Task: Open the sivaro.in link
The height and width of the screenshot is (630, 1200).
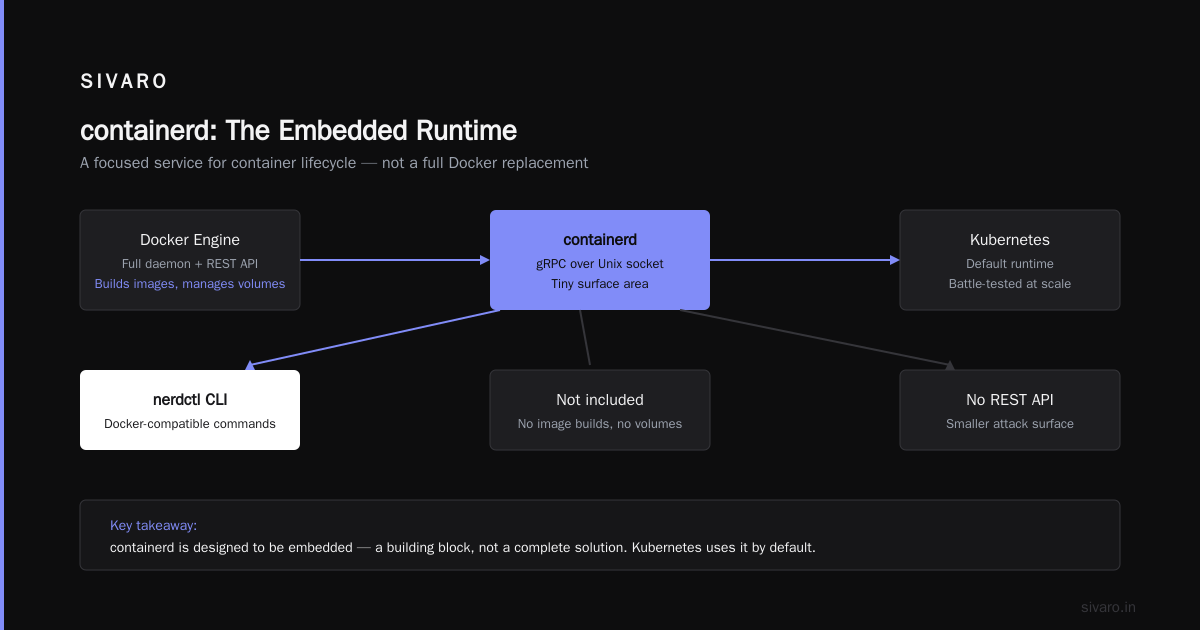Action: click(x=1108, y=607)
